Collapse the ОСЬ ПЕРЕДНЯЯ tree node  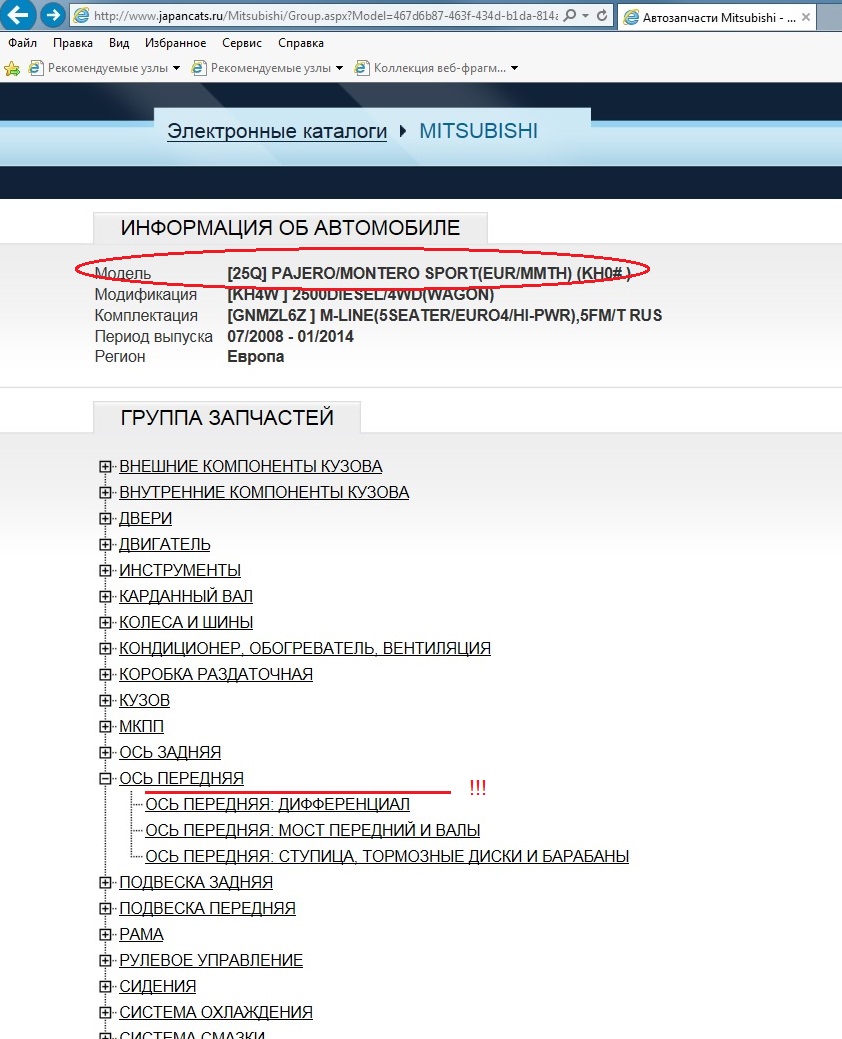[x=105, y=779]
